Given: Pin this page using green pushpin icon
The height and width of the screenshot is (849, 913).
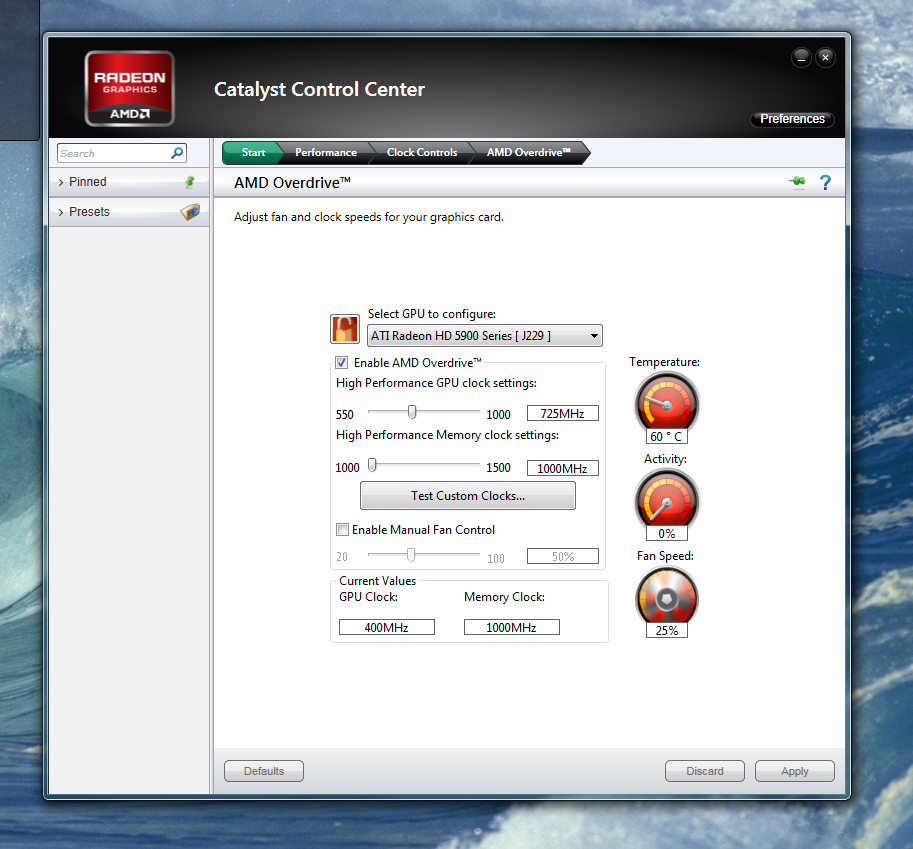Looking at the screenshot, I should (x=798, y=182).
